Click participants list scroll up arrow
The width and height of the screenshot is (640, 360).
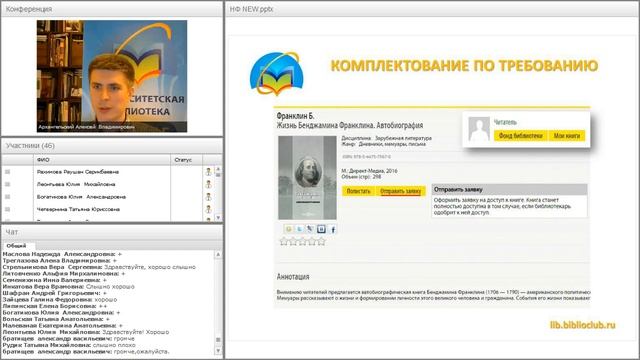(x=218, y=169)
